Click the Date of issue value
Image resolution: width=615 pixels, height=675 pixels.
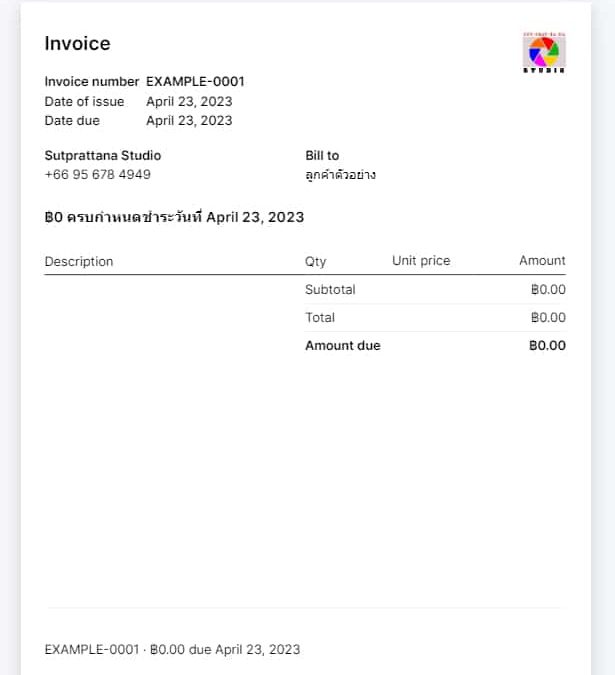click(189, 102)
